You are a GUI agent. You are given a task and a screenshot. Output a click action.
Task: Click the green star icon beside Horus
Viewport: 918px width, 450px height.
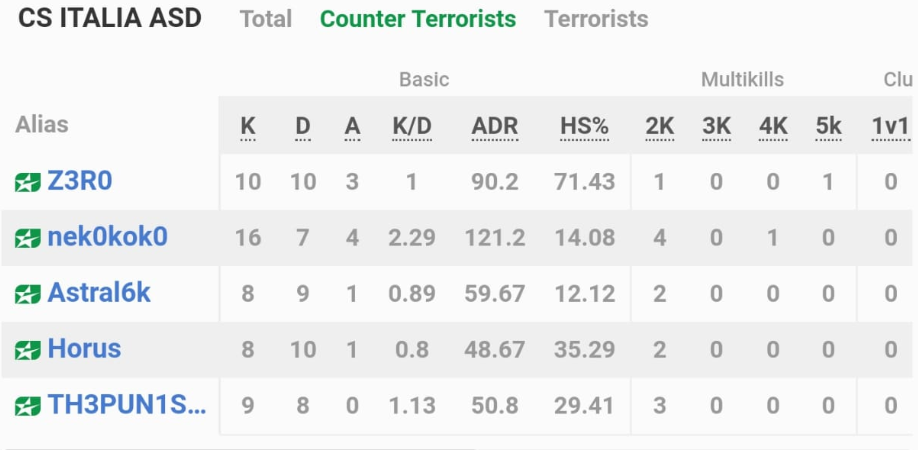click(x=28, y=351)
